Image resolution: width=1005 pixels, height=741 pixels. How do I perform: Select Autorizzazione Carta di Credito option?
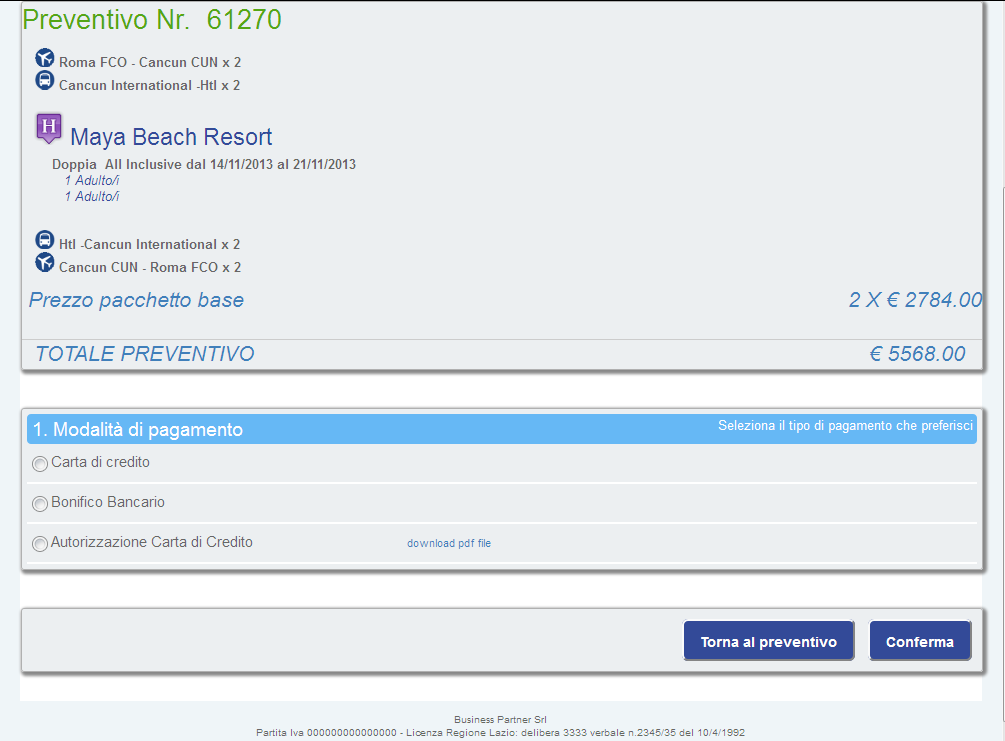click(x=40, y=544)
